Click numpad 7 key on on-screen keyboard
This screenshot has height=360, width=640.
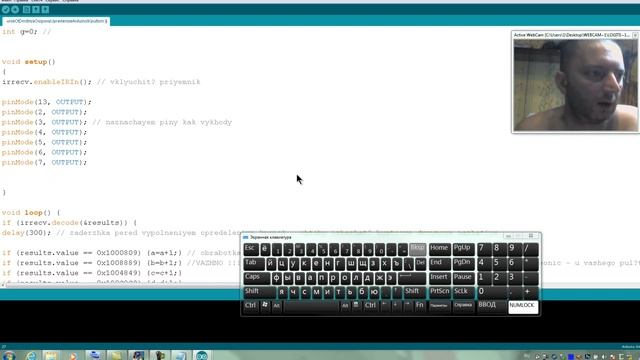coord(484,249)
